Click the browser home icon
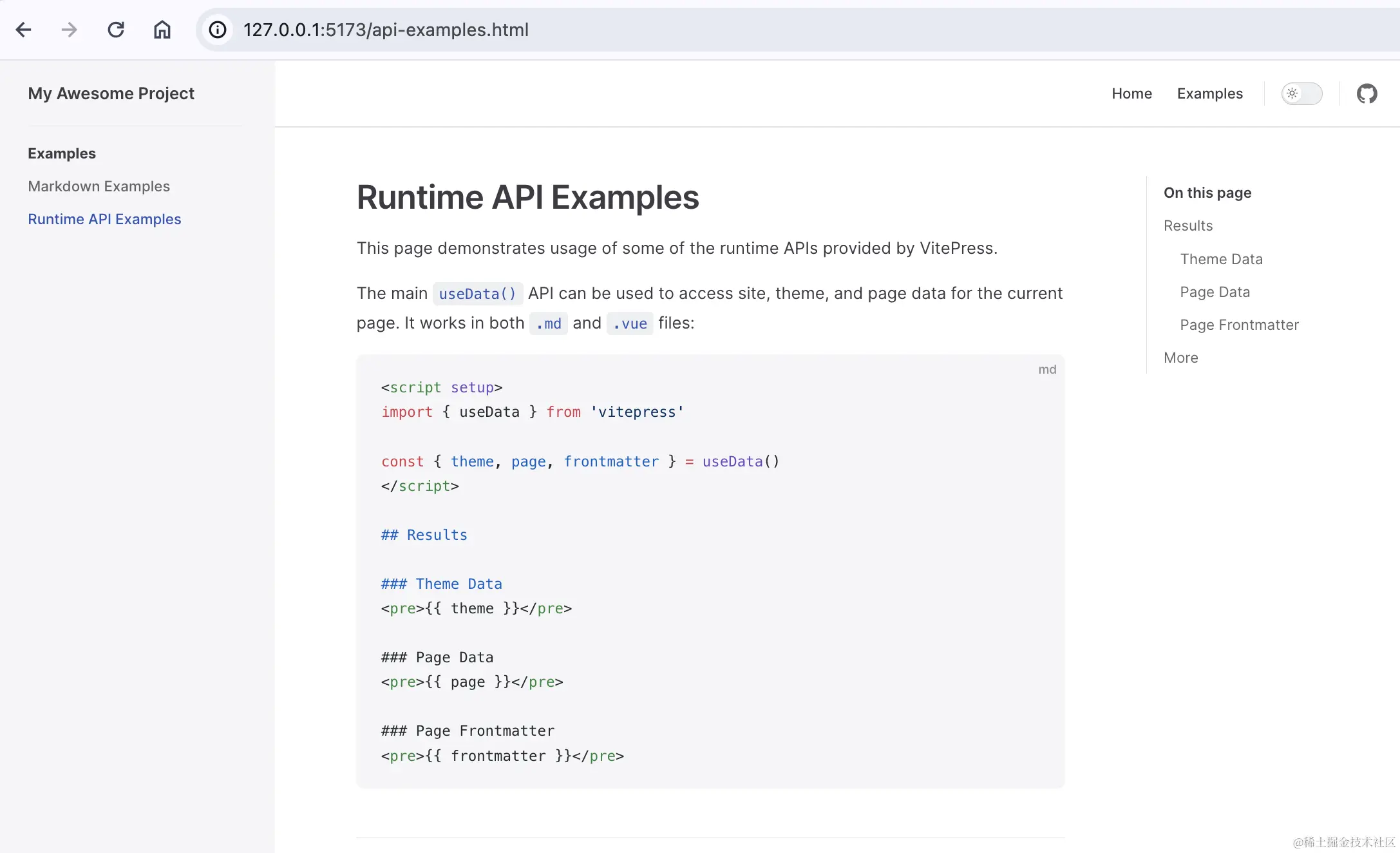The width and height of the screenshot is (1400, 853). (x=162, y=30)
